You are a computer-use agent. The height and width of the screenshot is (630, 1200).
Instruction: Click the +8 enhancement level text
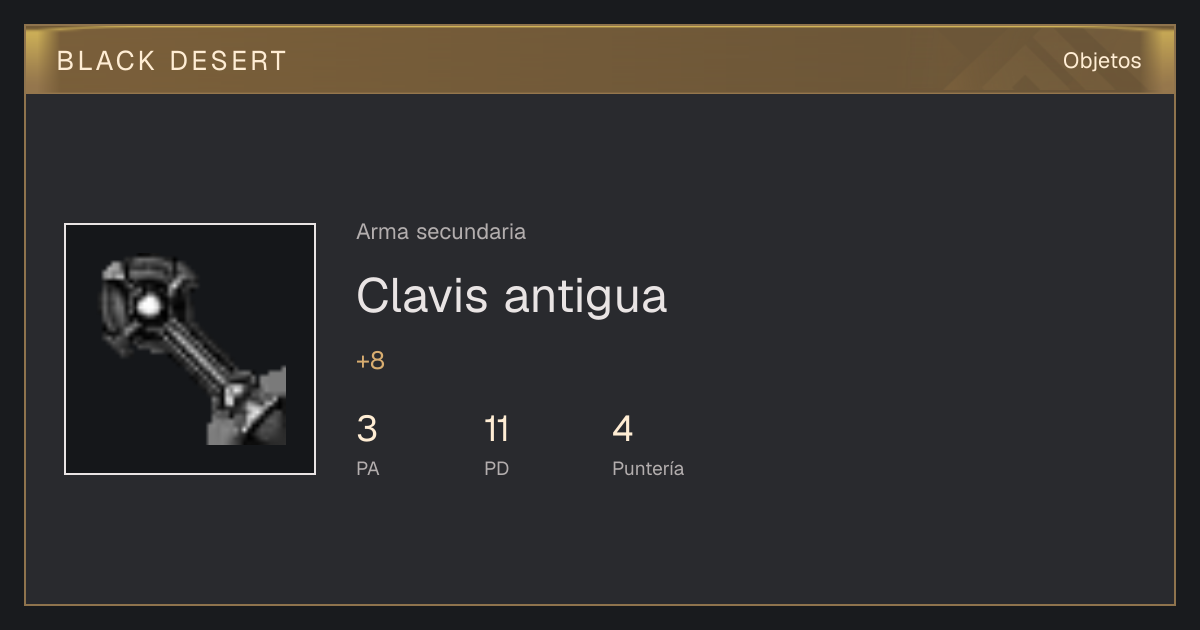point(370,361)
